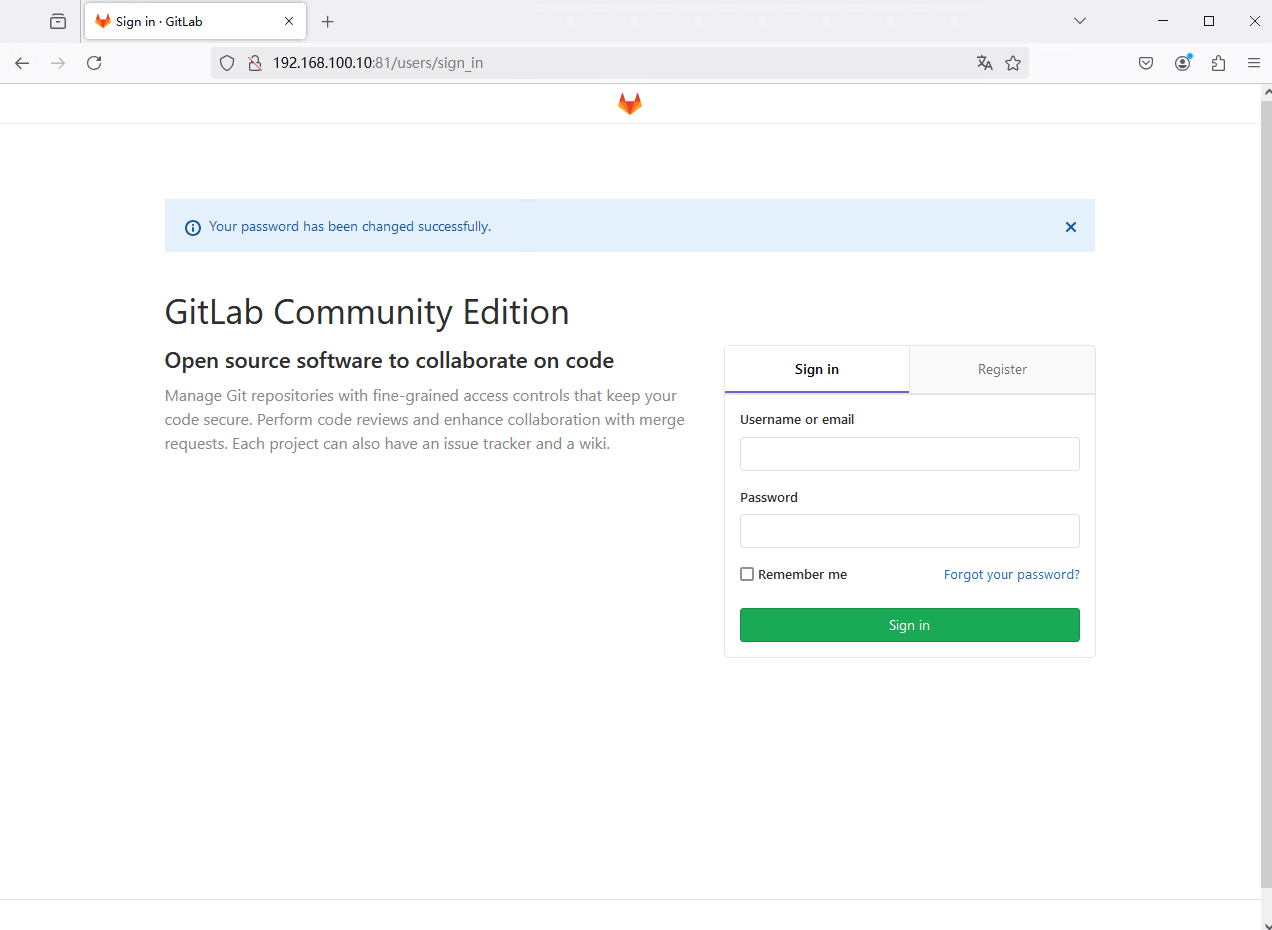This screenshot has height=930, width=1272.
Task: Click the save to Pocket icon
Action: pyautogui.click(x=1146, y=63)
